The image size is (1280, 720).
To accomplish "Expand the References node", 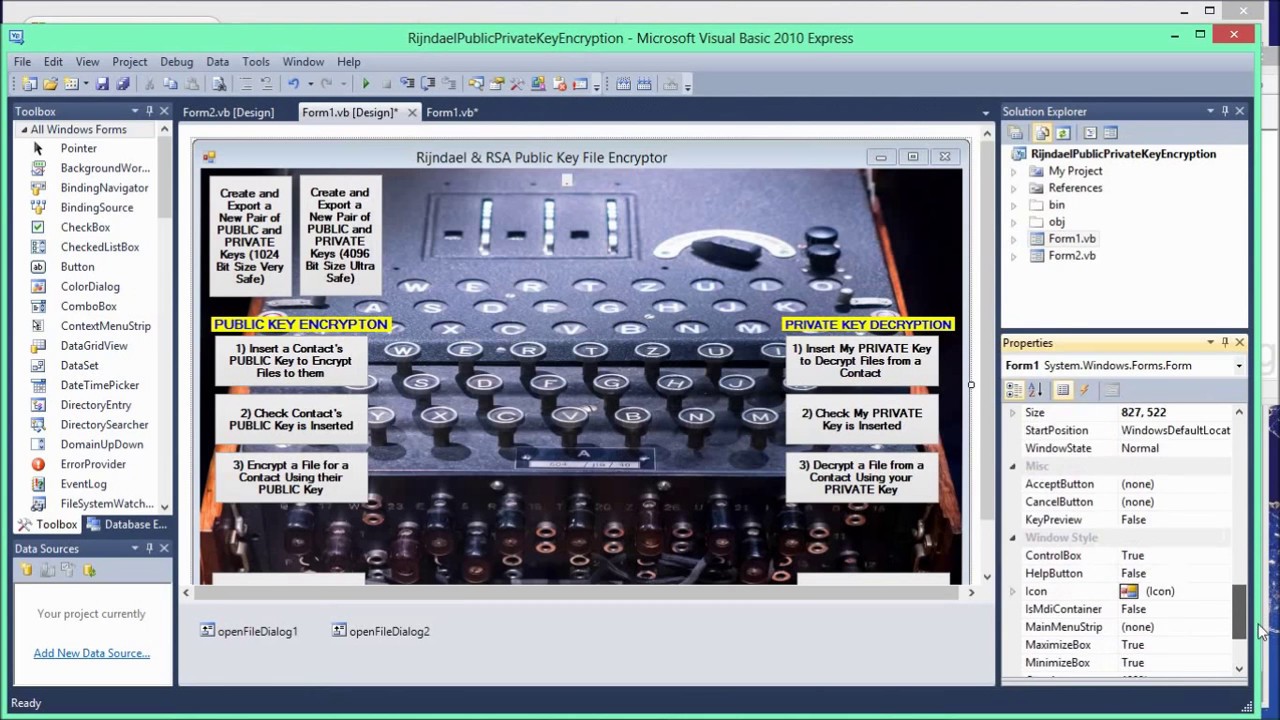I will [x=1013, y=188].
